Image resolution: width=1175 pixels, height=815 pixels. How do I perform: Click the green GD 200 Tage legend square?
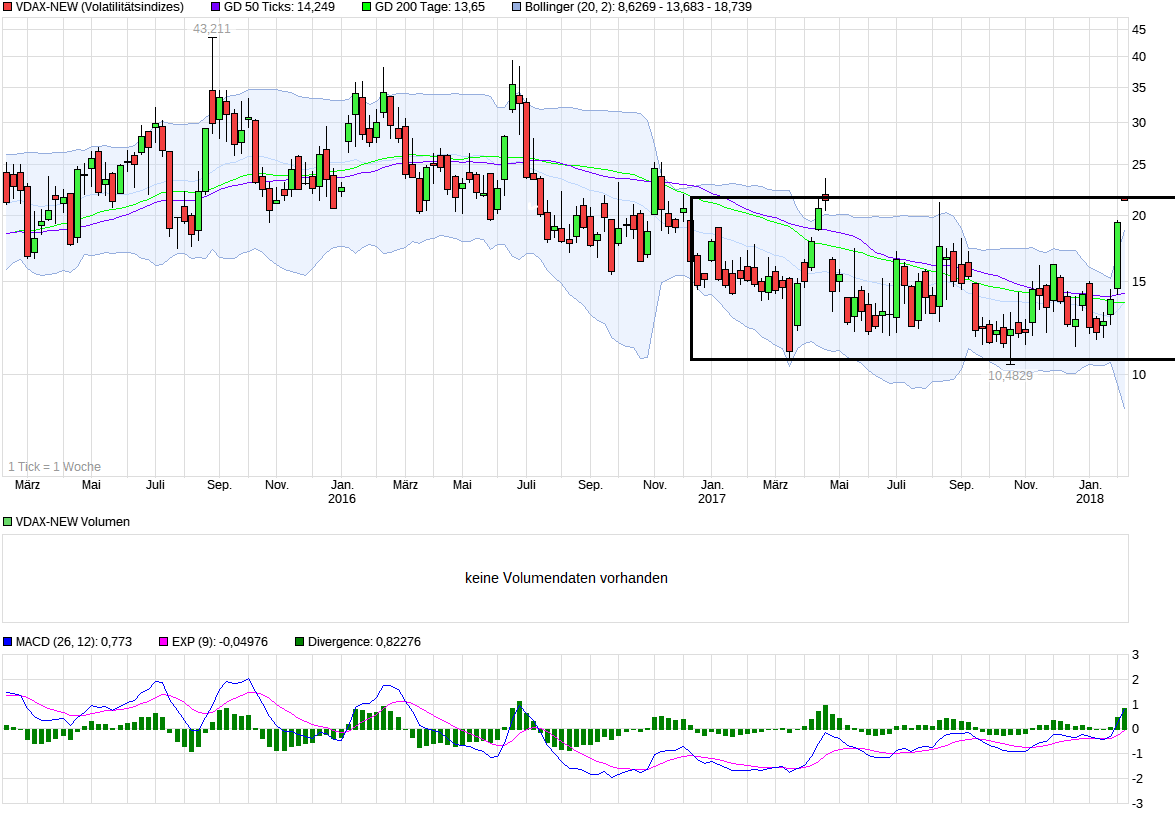click(x=366, y=7)
